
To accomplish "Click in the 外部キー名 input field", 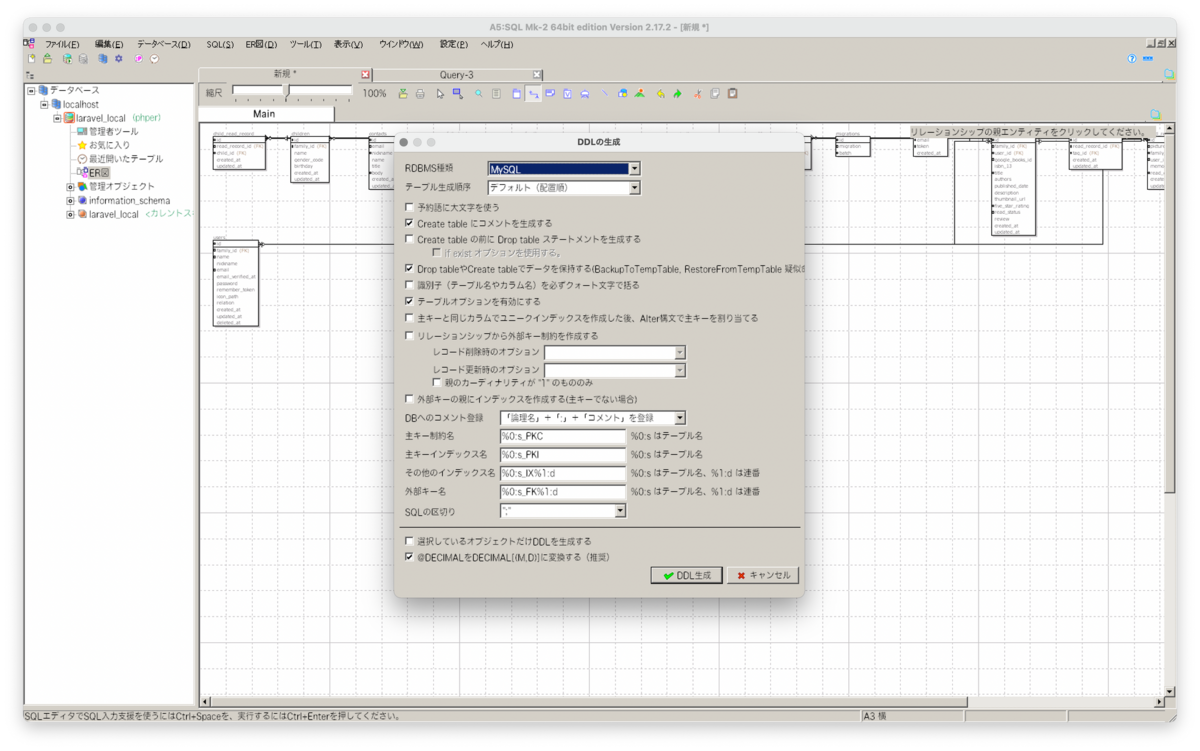I will click(x=563, y=491).
